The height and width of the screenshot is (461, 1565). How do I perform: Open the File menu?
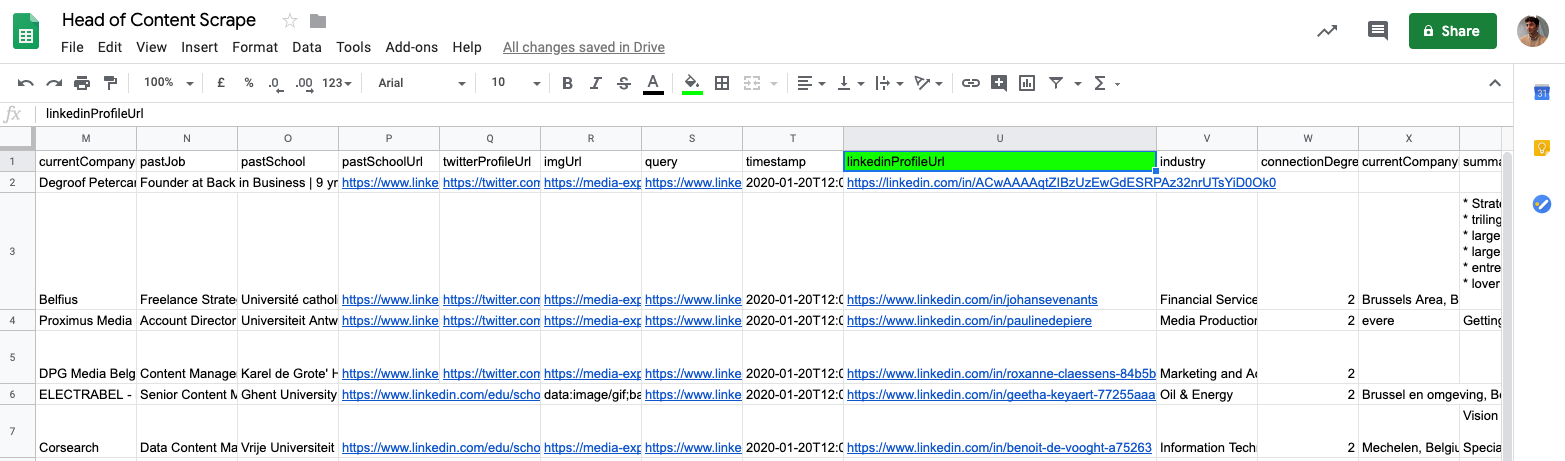pyautogui.click(x=72, y=47)
